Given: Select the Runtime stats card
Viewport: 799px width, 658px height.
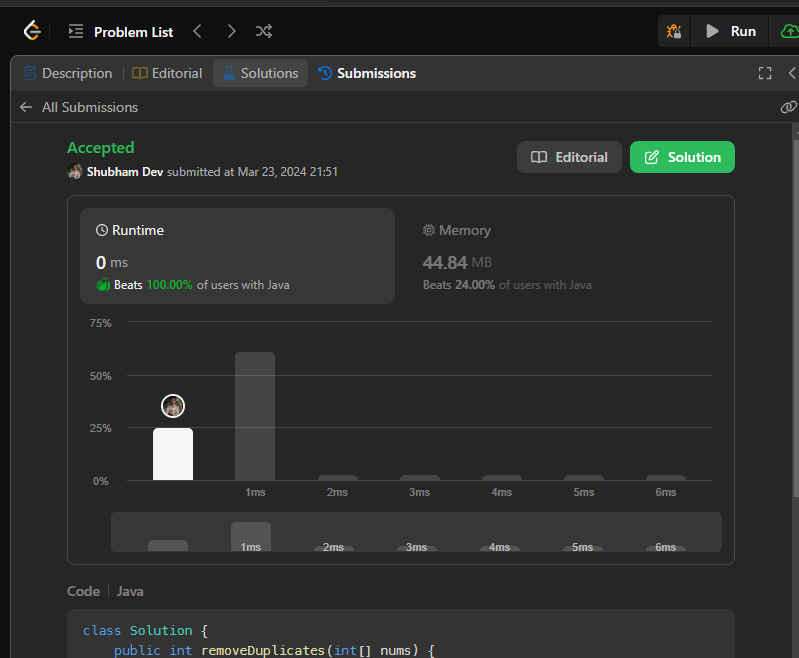Looking at the screenshot, I should click(237, 256).
